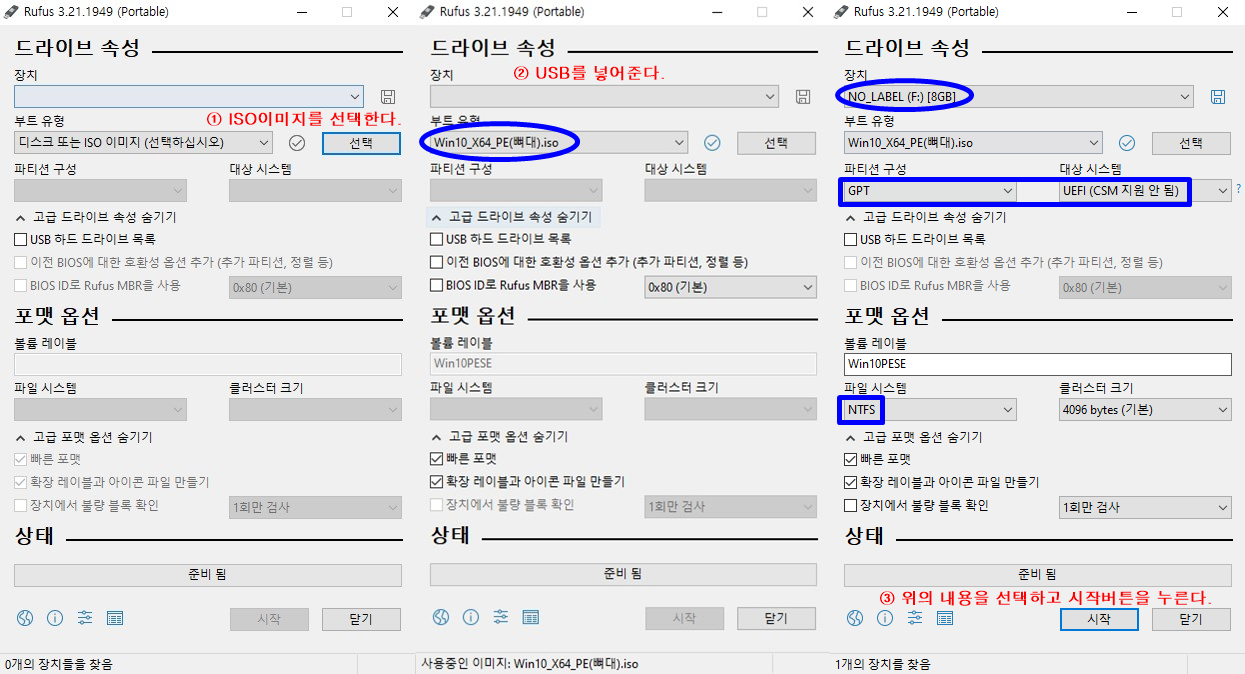Click status text 1개의 장치를 찾음
The width and height of the screenshot is (1245, 674).
883,664
